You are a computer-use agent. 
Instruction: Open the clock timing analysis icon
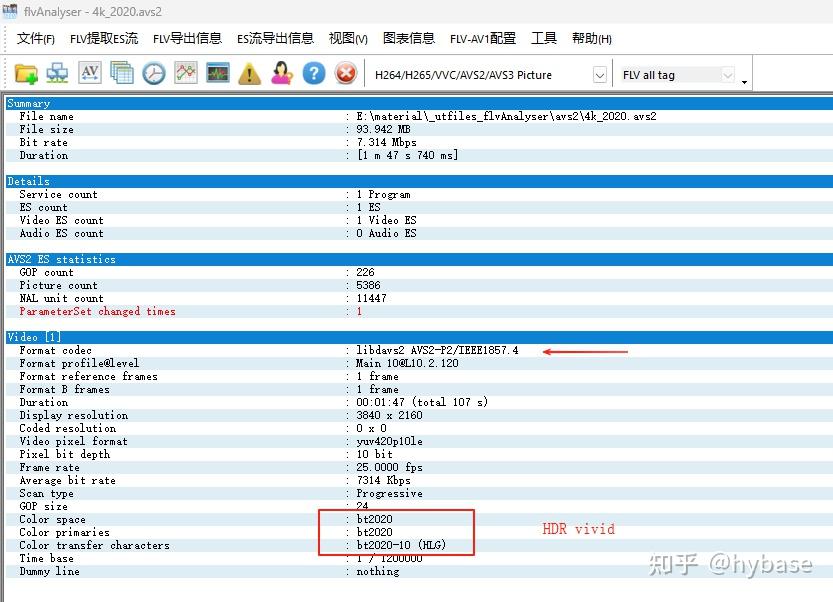153,72
